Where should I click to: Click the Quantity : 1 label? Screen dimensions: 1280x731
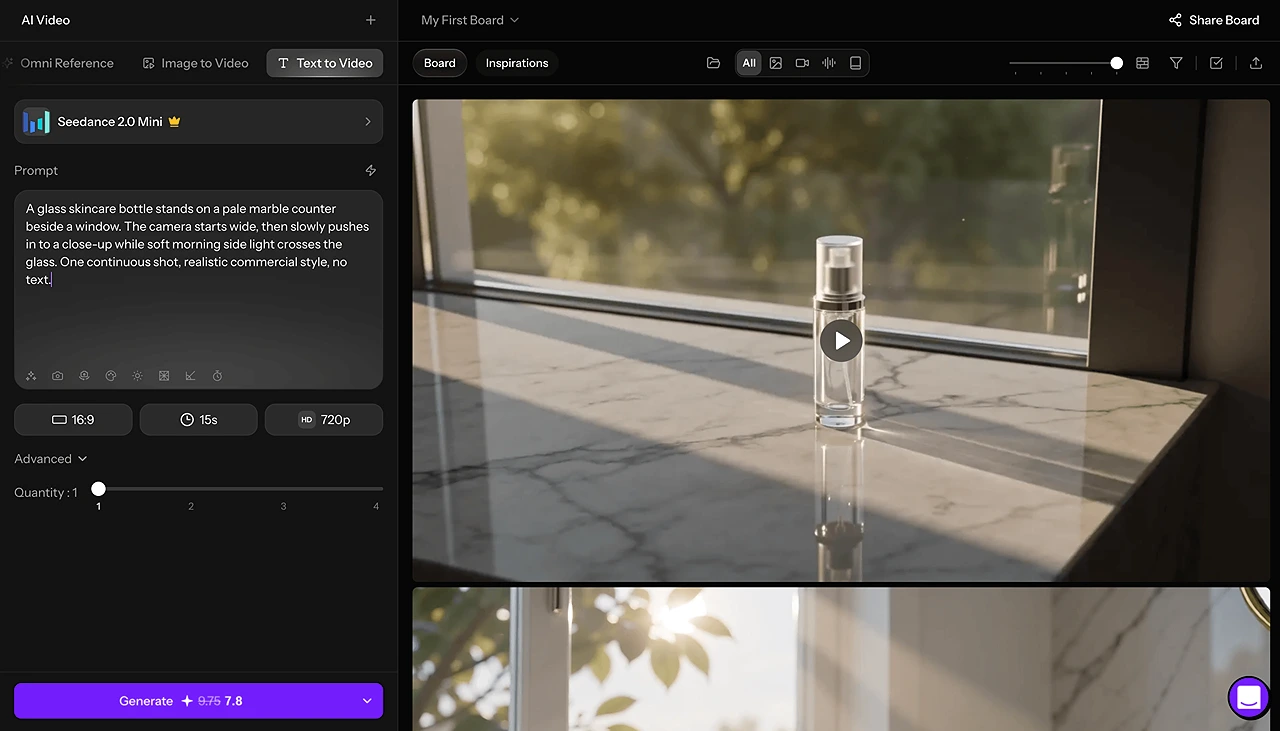(x=46, y=493)
